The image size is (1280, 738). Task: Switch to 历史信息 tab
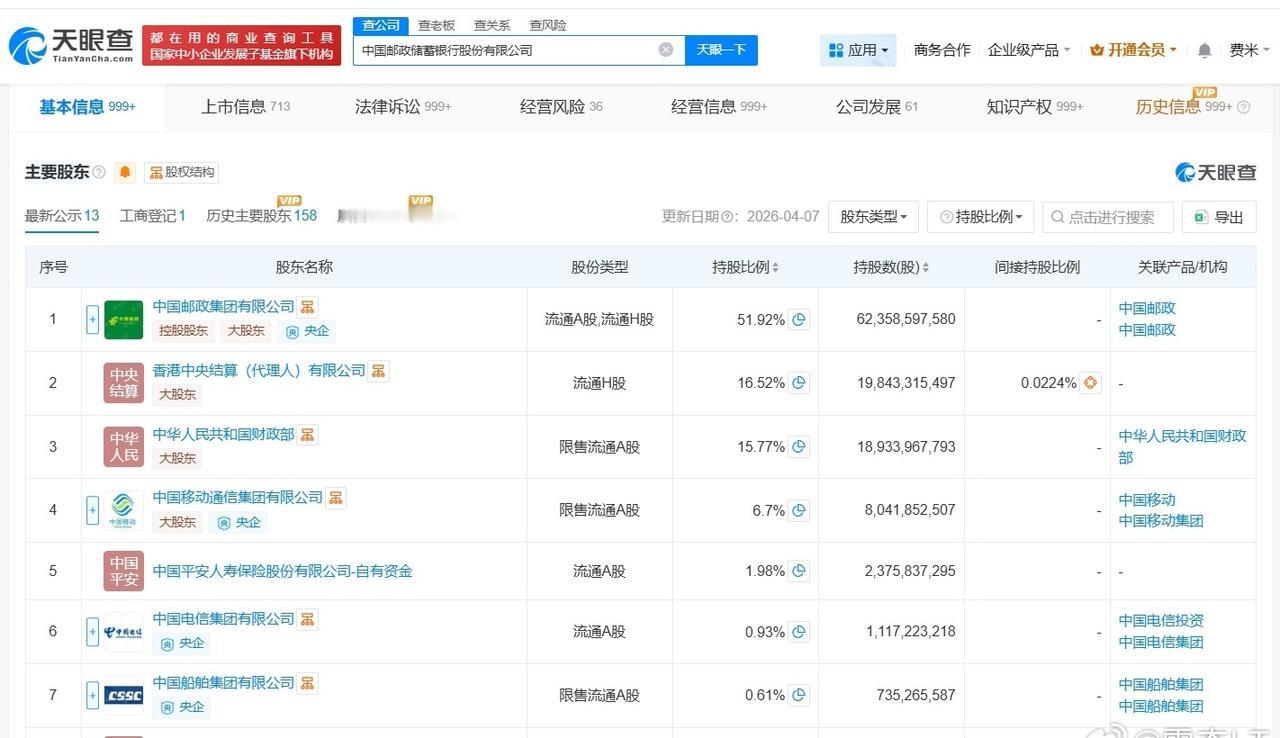[x=1184, y=107]
